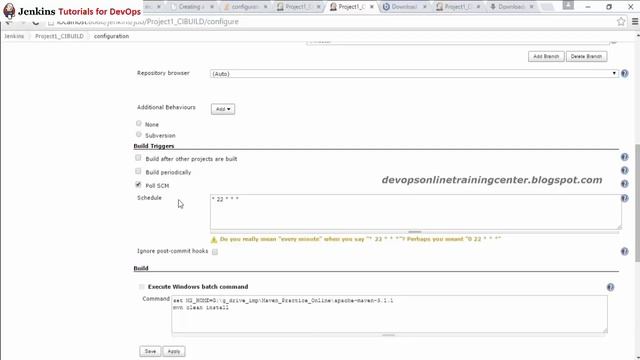
Task: Switch to last Download browser tab
Action: click(511, 7)
